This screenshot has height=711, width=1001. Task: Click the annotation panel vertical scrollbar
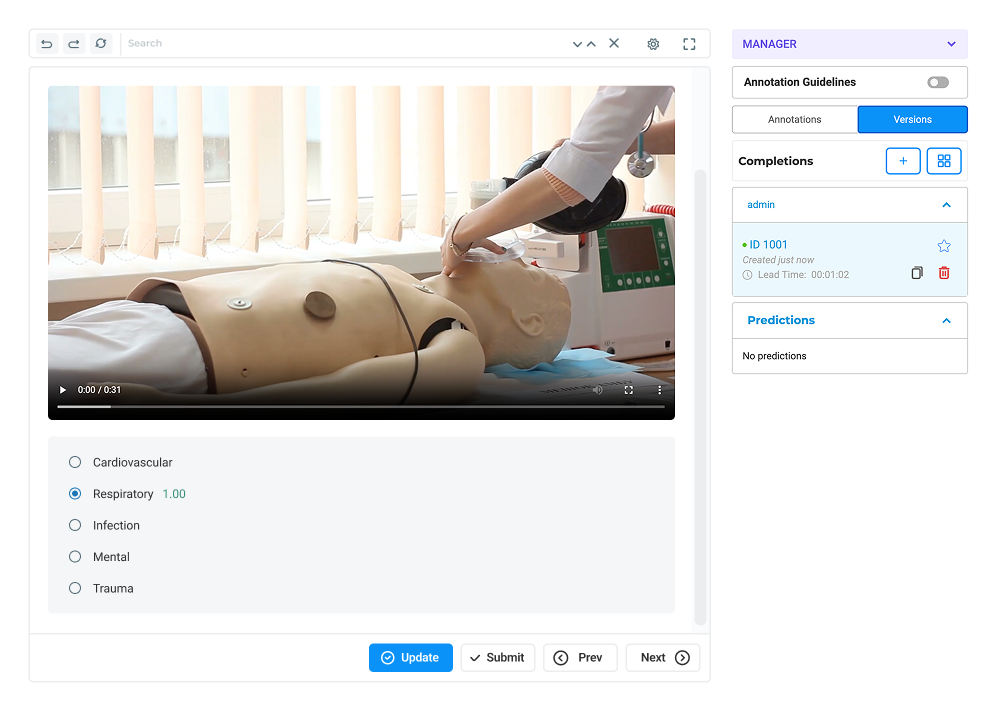[x=700, y=396]
